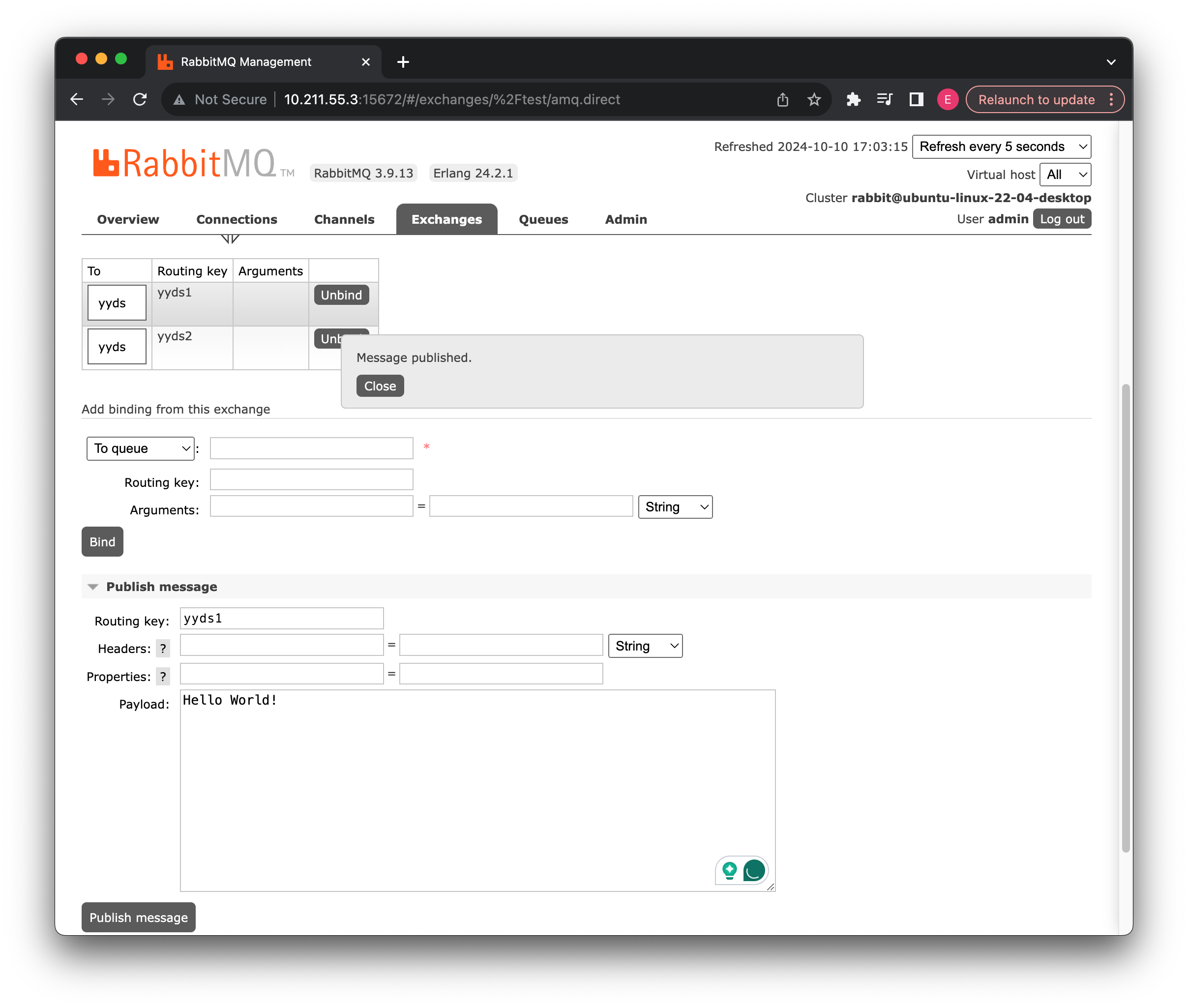Unbind the yyds1 routing key binding
The height and width of the screenshot is (1008, 1188).
click(x=341, y=295)
